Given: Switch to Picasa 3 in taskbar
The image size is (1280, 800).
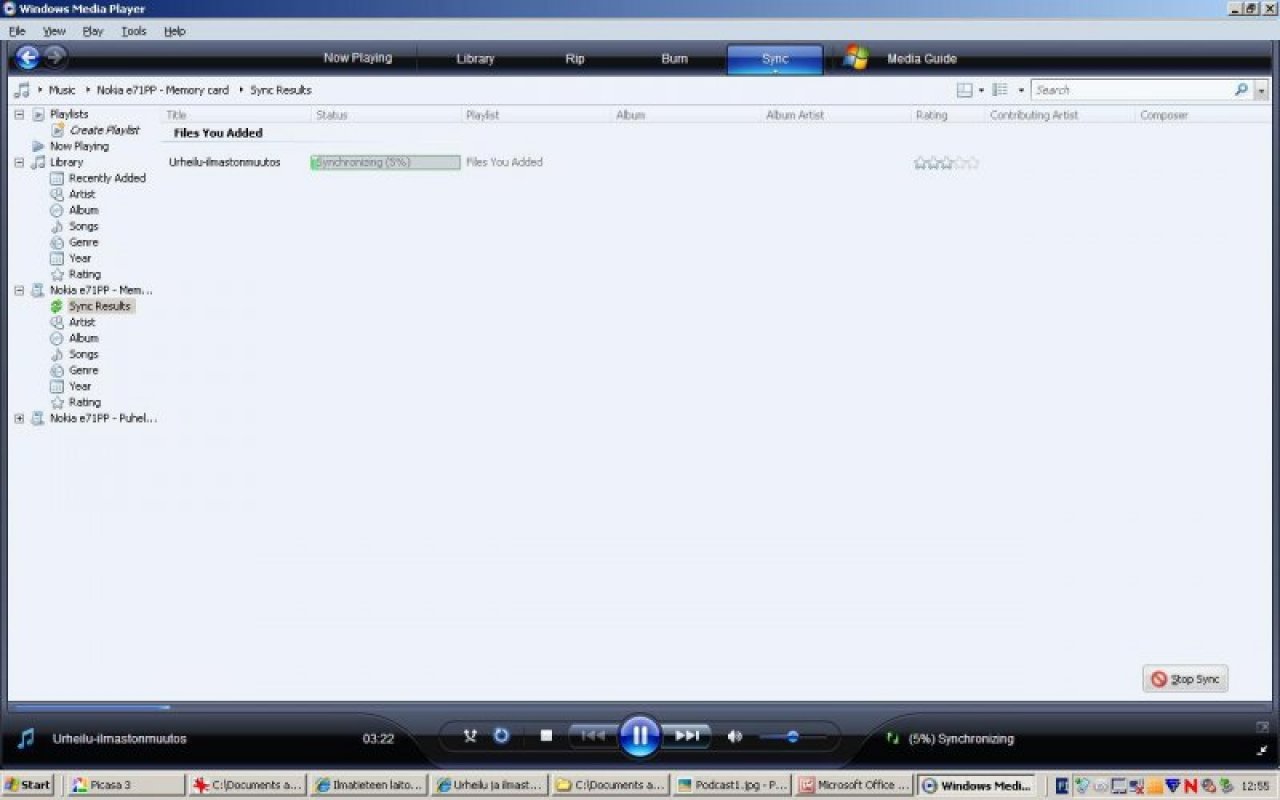Looking at the screenshot, I should point(126,785).
